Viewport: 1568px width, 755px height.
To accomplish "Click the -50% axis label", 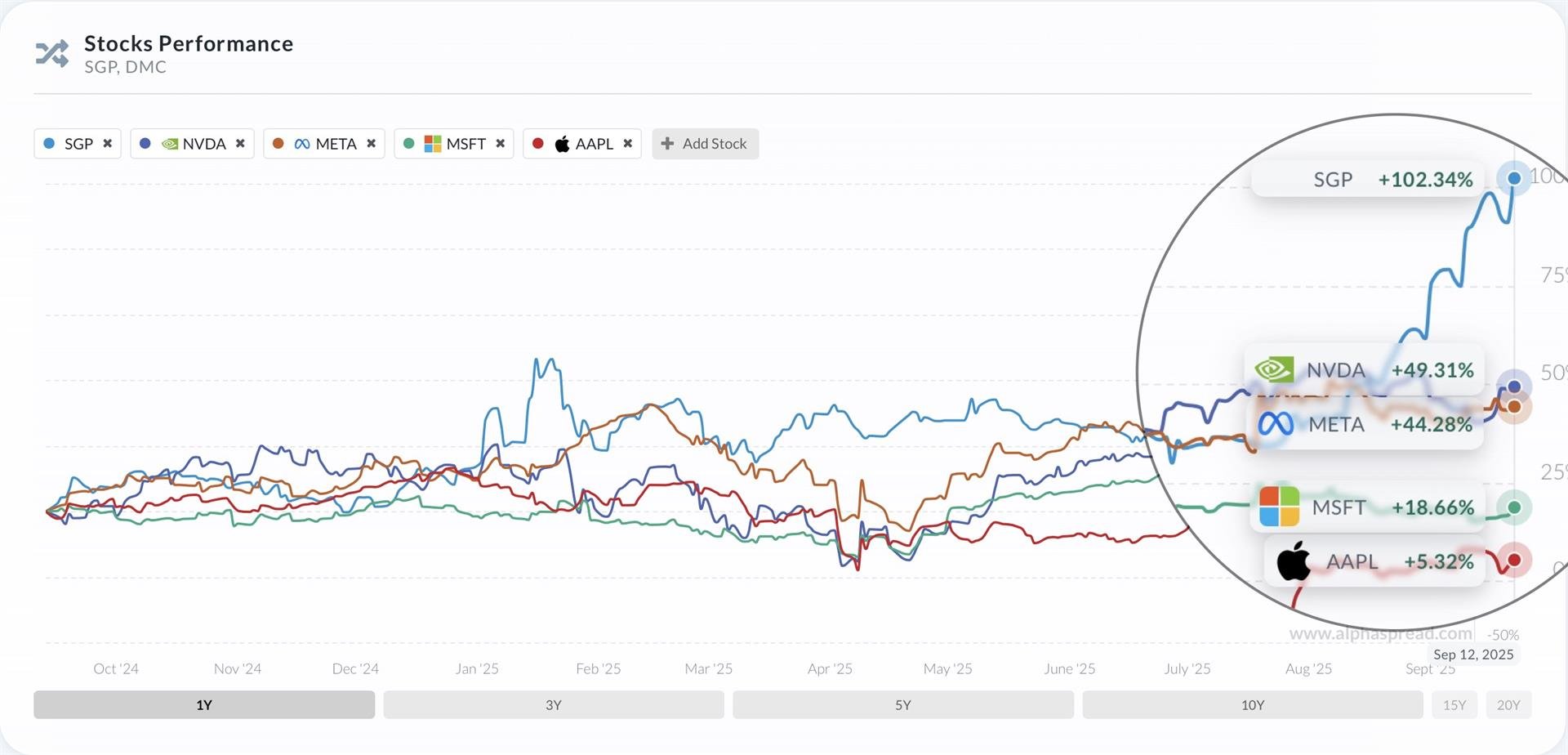I will click(x=1503, y=635).
